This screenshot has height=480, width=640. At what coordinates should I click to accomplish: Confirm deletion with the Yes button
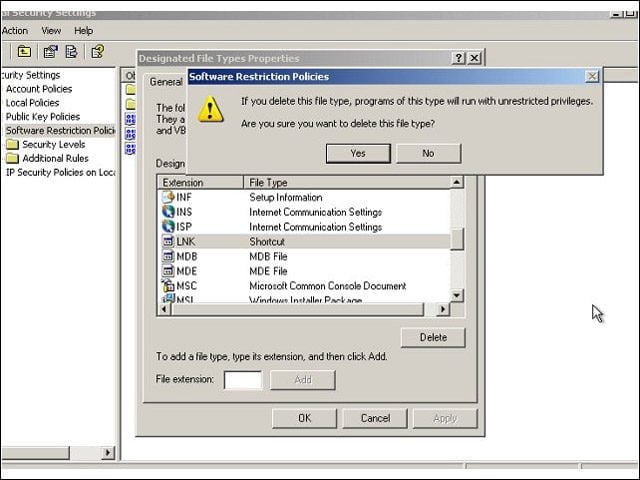pos(358,153)
